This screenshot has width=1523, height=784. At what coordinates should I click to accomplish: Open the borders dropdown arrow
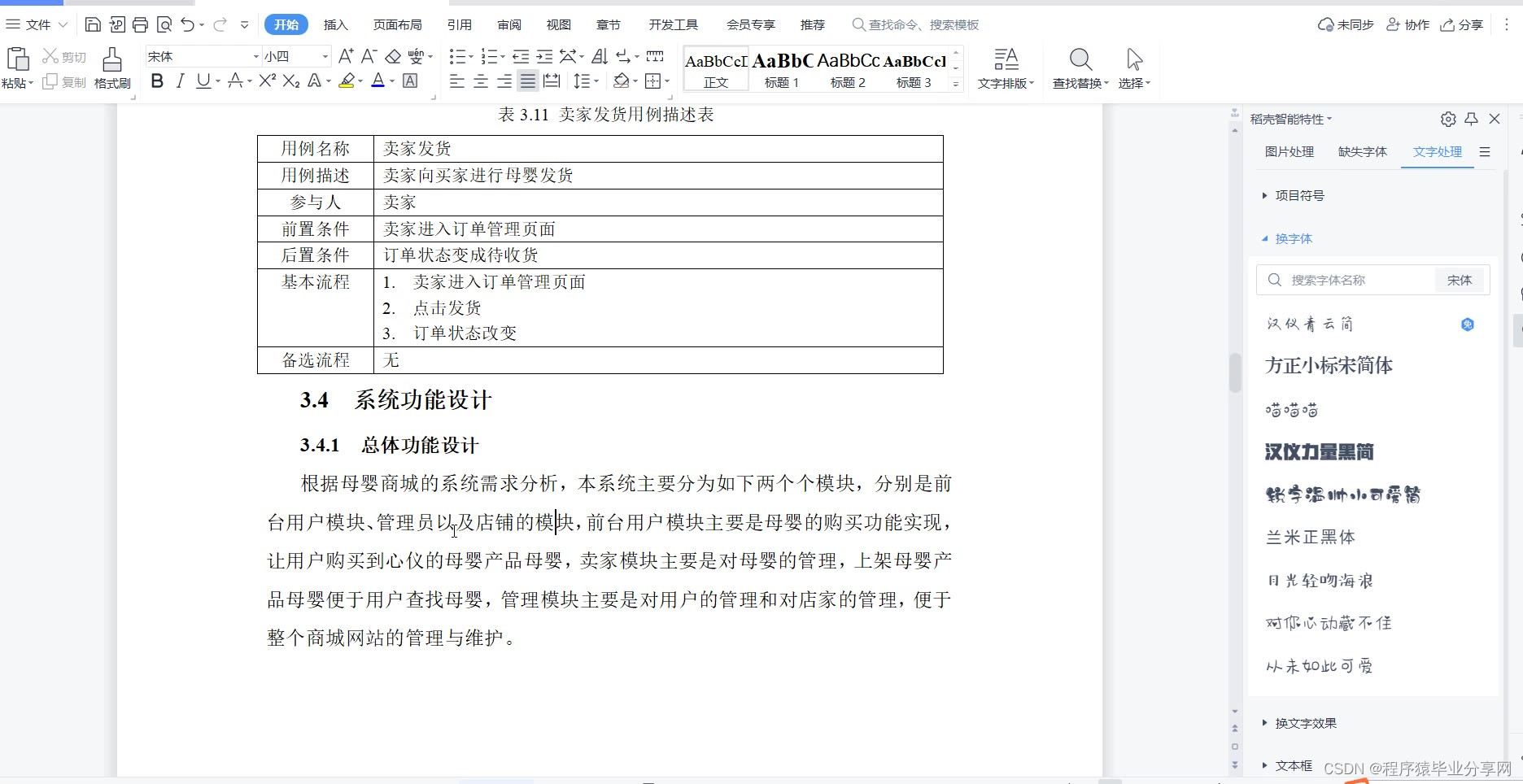point(667,81)
